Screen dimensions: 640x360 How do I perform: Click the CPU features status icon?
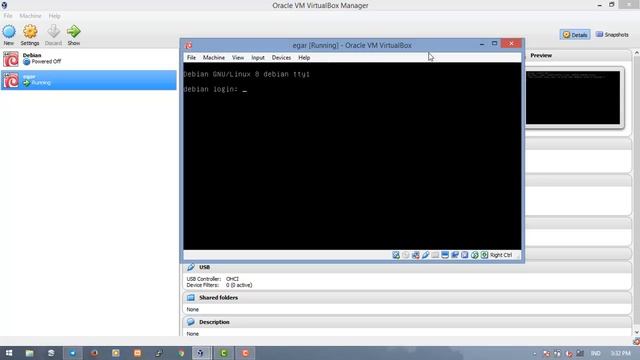(464, 255)
